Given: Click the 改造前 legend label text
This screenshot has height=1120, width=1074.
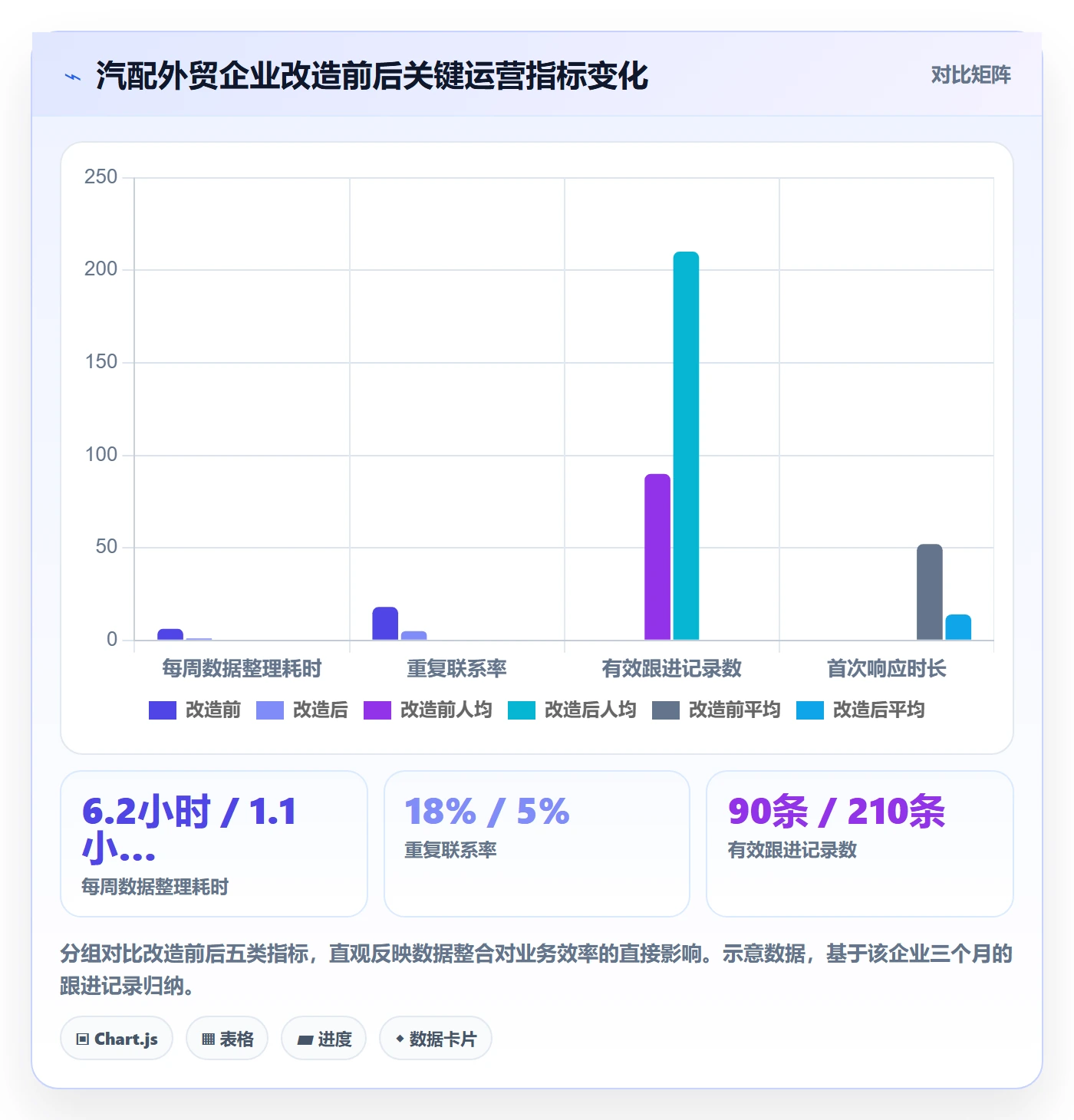Looking at the screenshot, I should (213, 710).
